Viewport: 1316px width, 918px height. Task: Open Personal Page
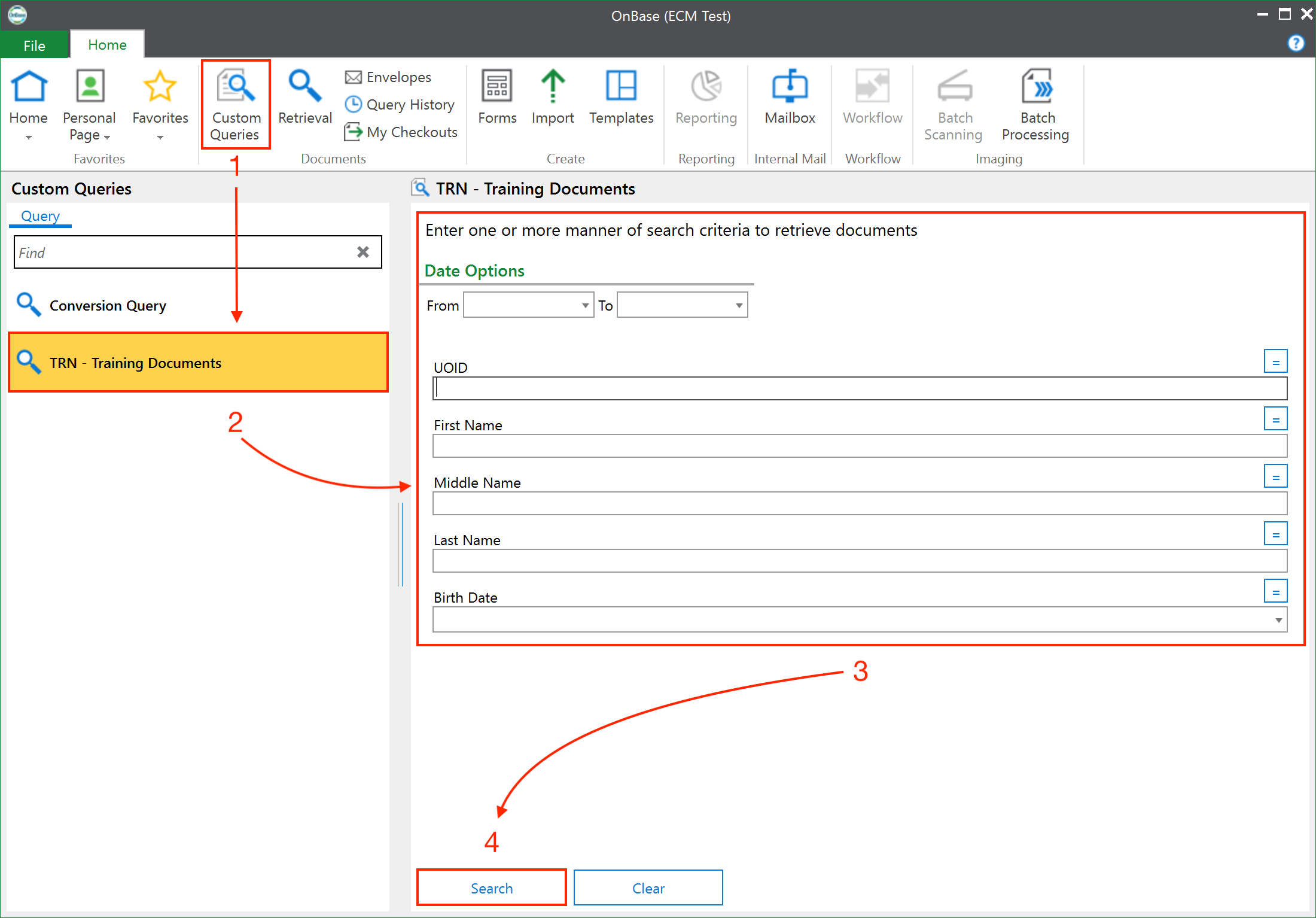click(x=89, y=105)
